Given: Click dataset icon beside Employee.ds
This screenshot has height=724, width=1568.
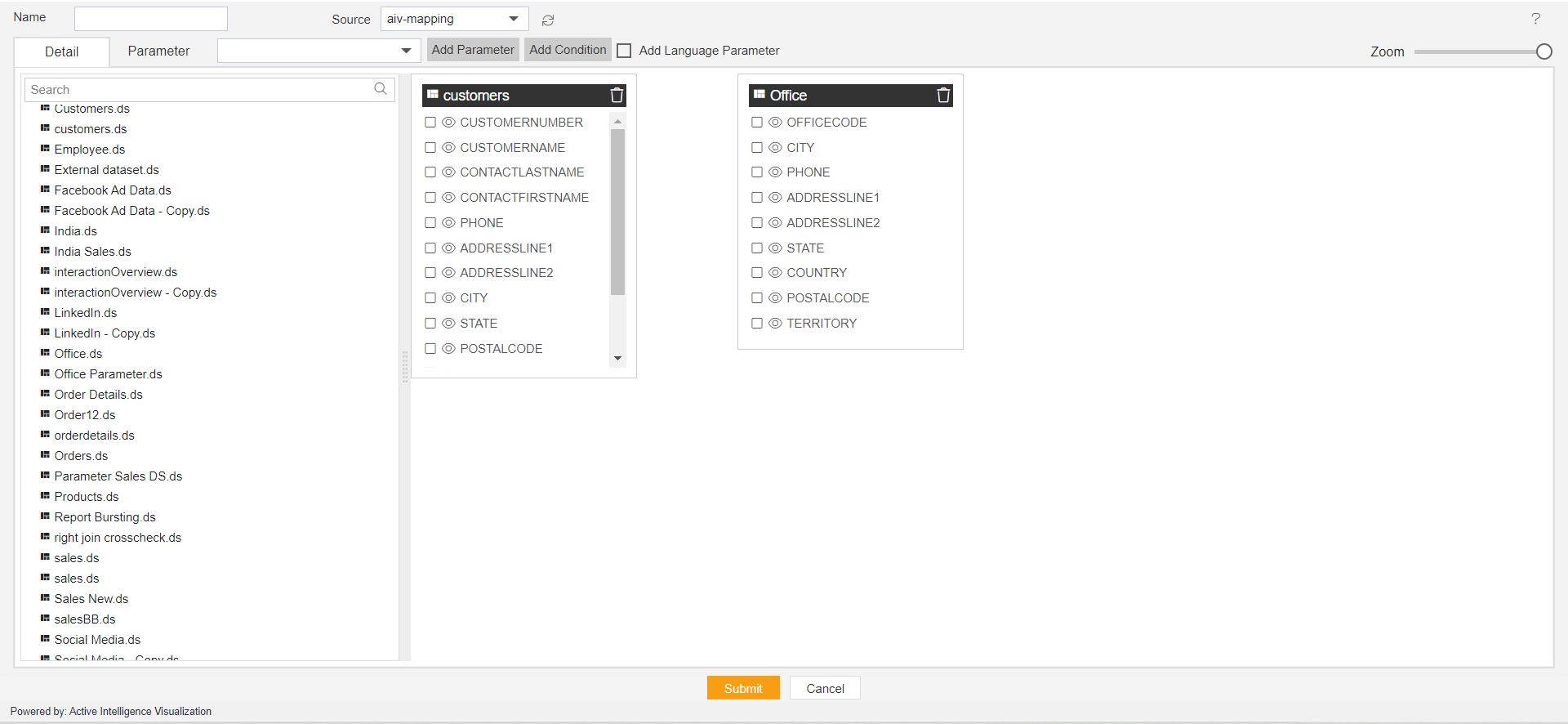Looking at the screenshot, I should [45, 149].
